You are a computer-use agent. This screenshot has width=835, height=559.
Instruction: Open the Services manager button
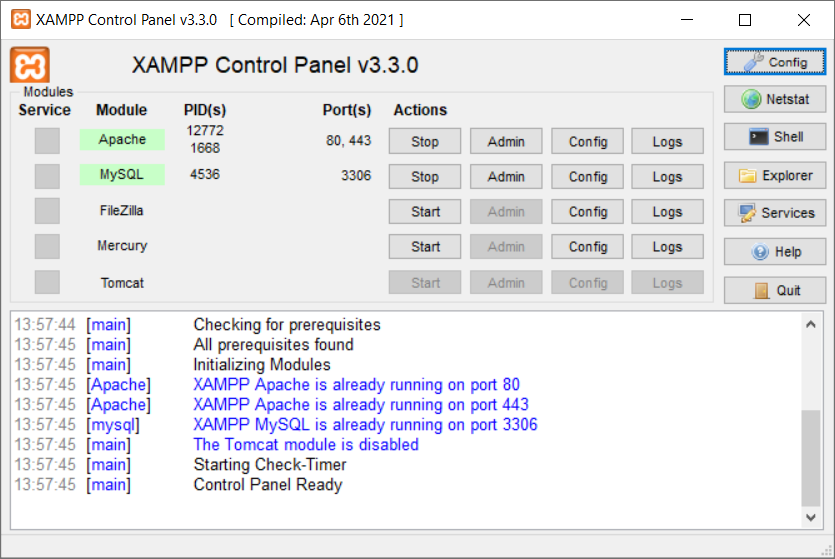pyautogui.click(x=775, y=213)
